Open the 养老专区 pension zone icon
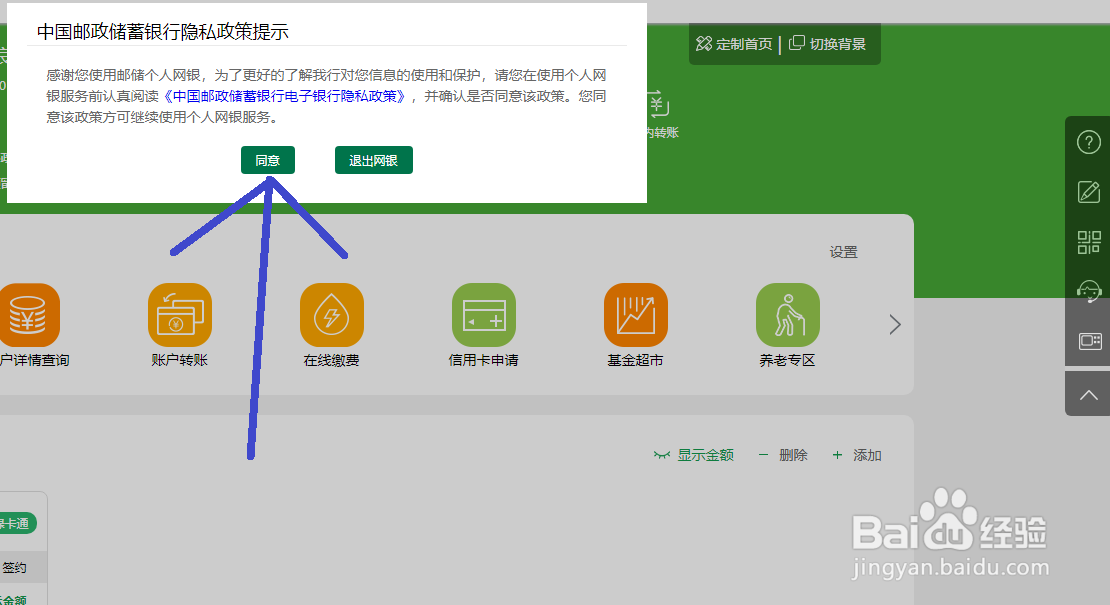The width and height of the screenshot is (1110, 605). click(787, 315)
